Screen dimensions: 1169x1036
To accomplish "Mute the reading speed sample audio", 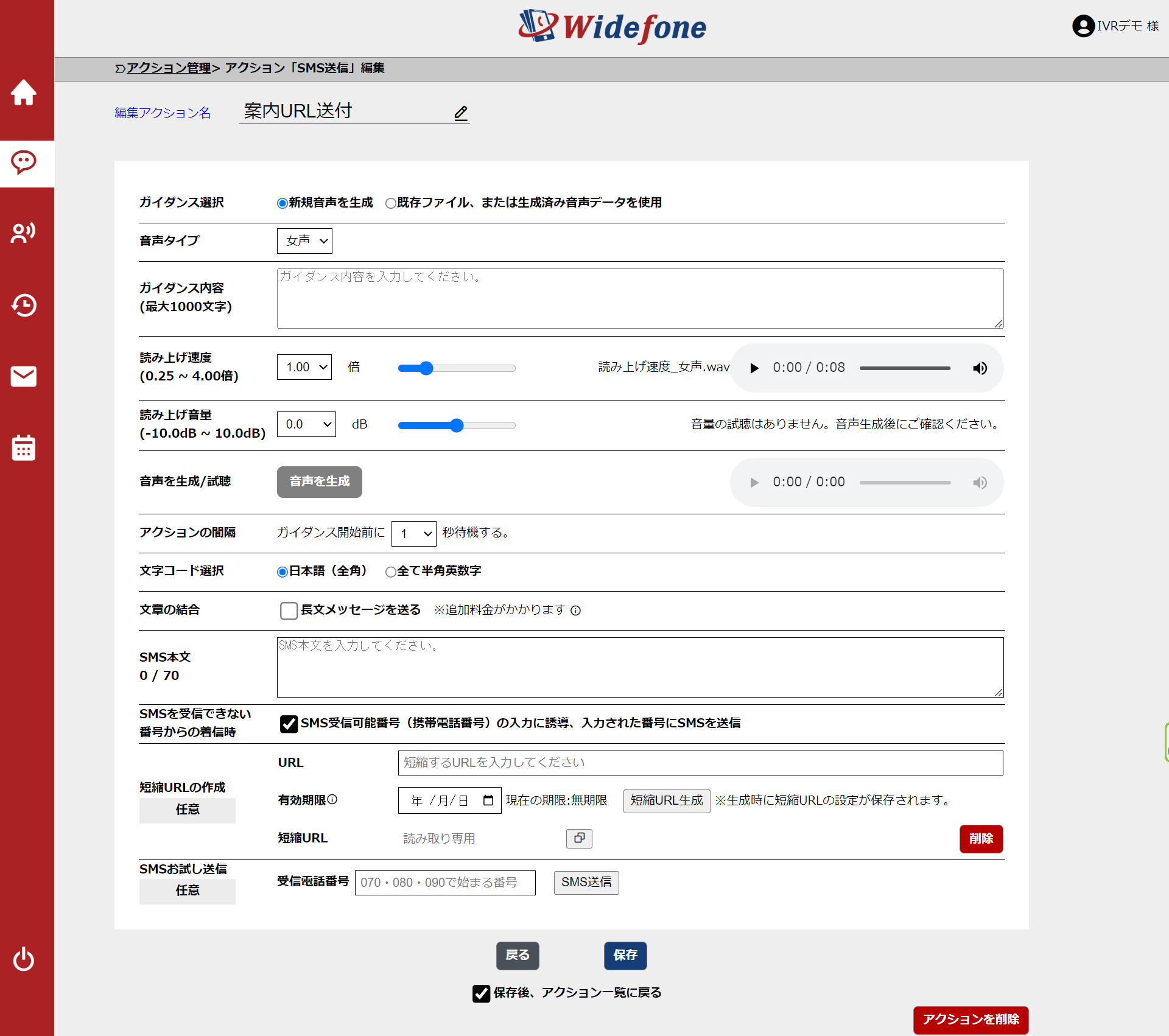I will pos(980,368).
